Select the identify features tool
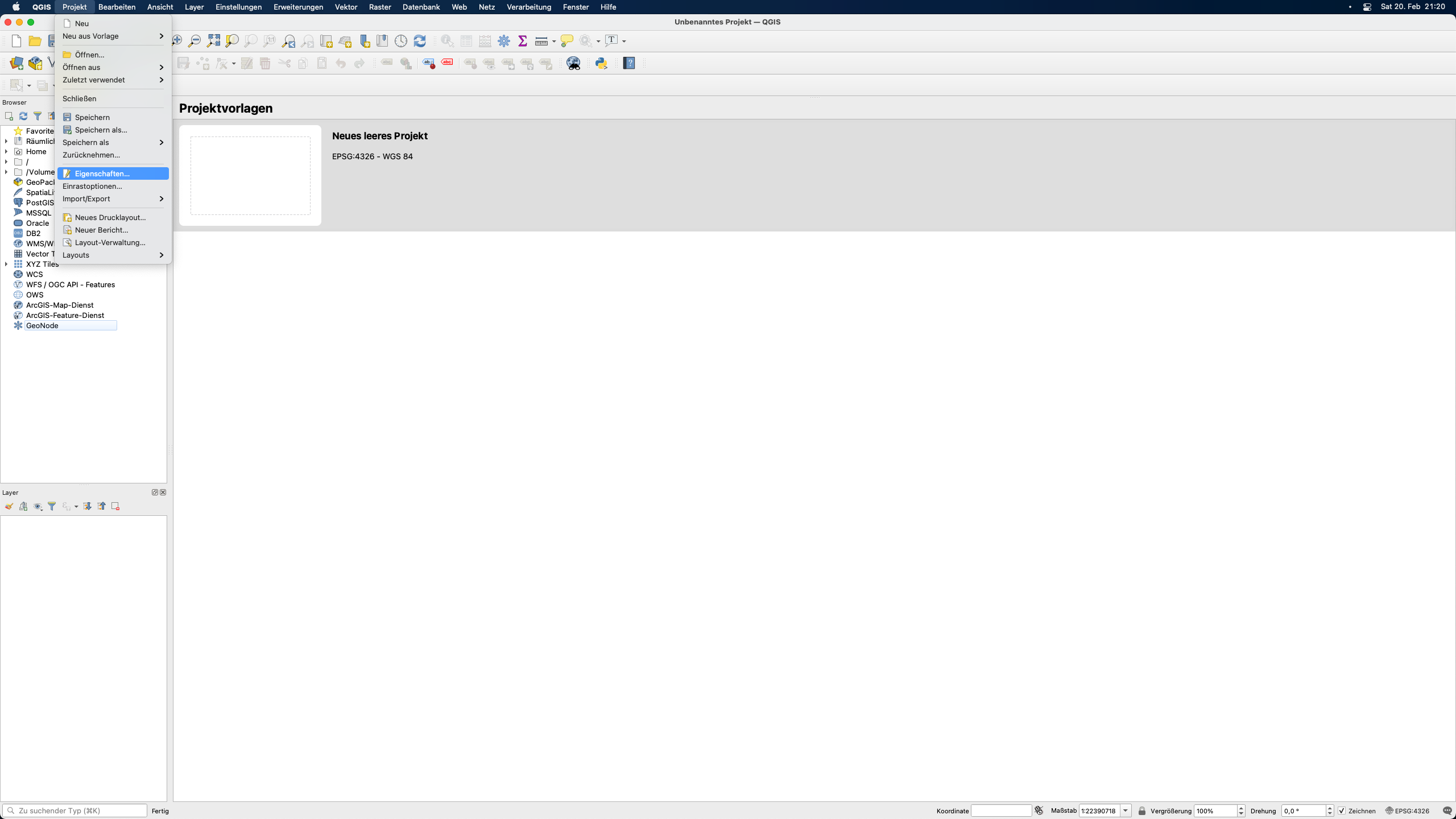The width and height of the screenshot is (1456, 819). (x=447, y=41)
